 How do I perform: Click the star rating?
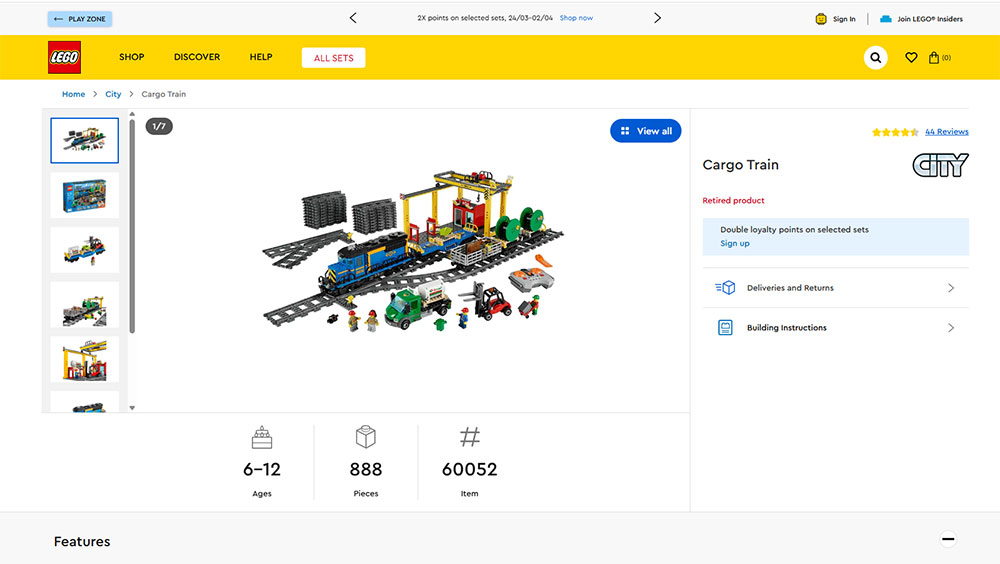point(895,132)
